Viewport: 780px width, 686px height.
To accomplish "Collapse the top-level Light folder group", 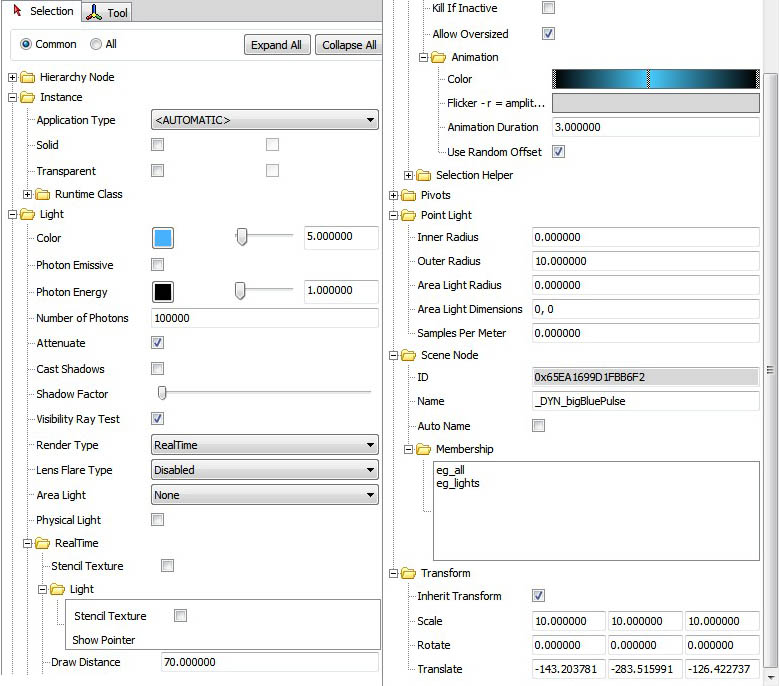I will point(13,214).
